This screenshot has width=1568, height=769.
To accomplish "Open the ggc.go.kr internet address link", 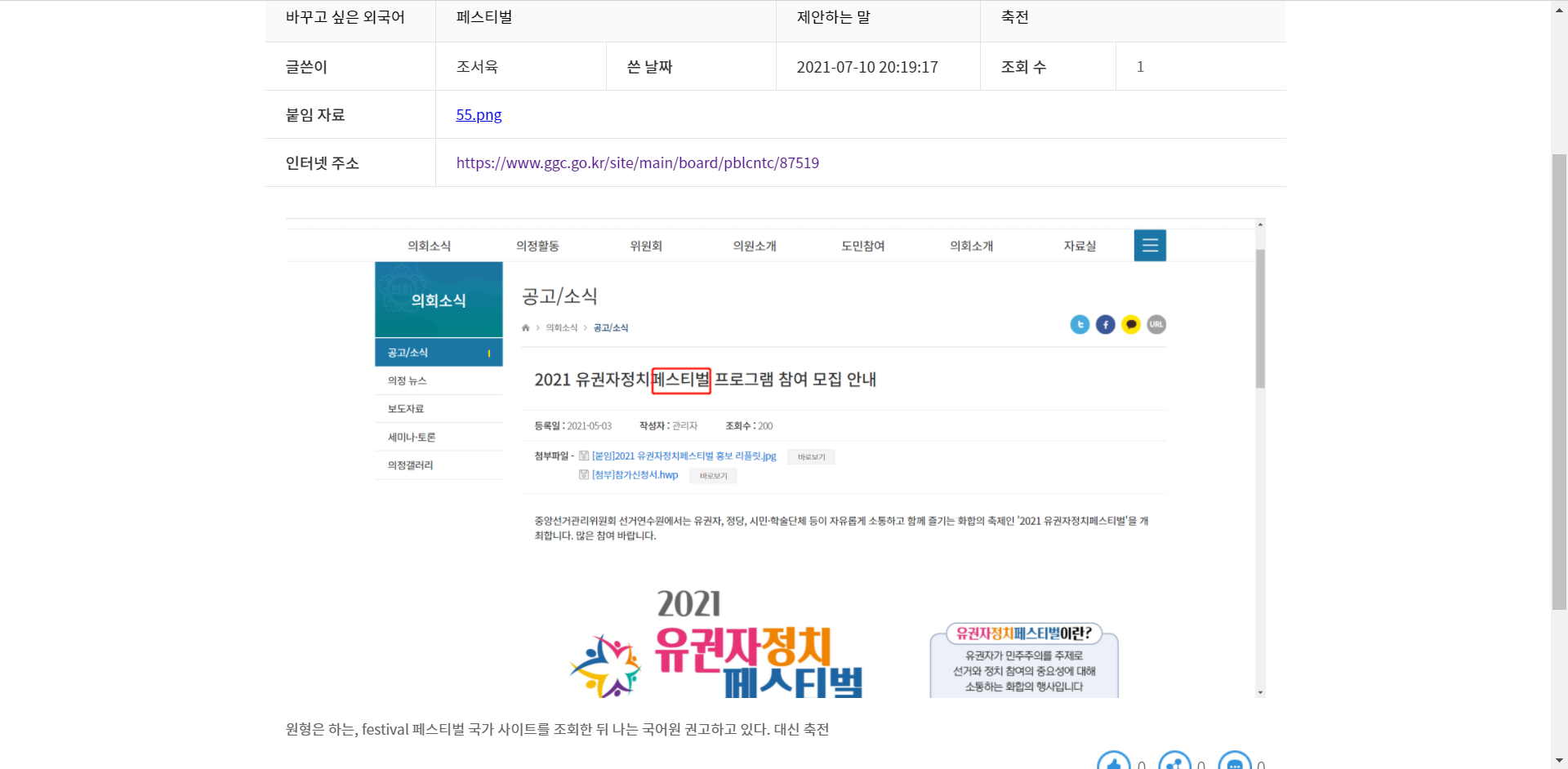I will pos(637,163).
